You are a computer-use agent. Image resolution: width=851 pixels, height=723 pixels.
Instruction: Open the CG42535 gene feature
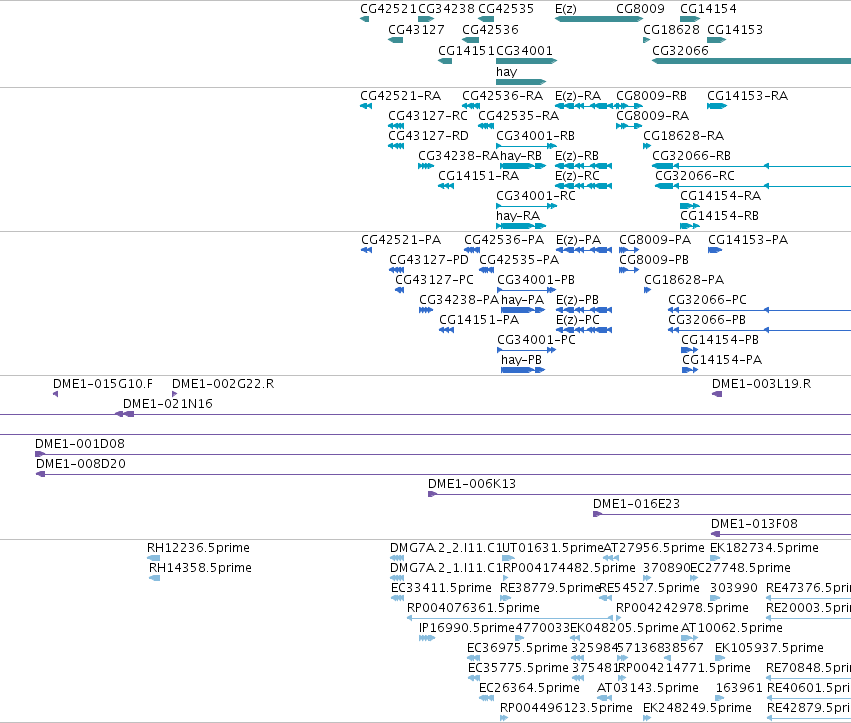pyautogui.click(x=486, y=20)
